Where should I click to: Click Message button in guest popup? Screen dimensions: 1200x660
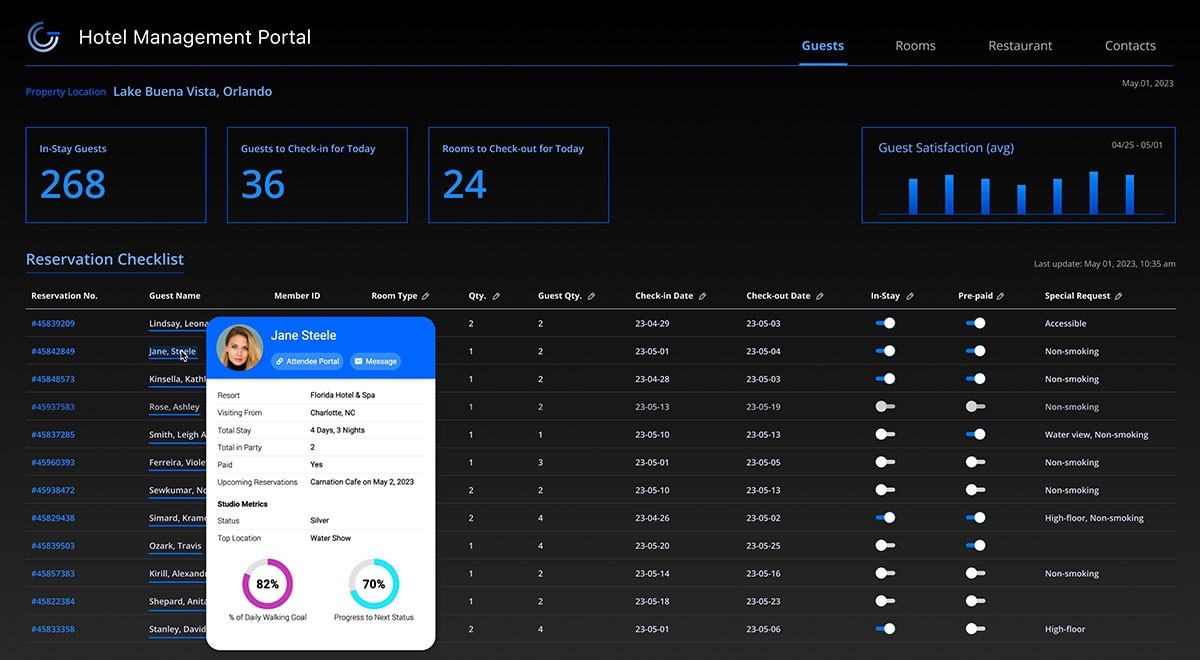pos(375,361)
